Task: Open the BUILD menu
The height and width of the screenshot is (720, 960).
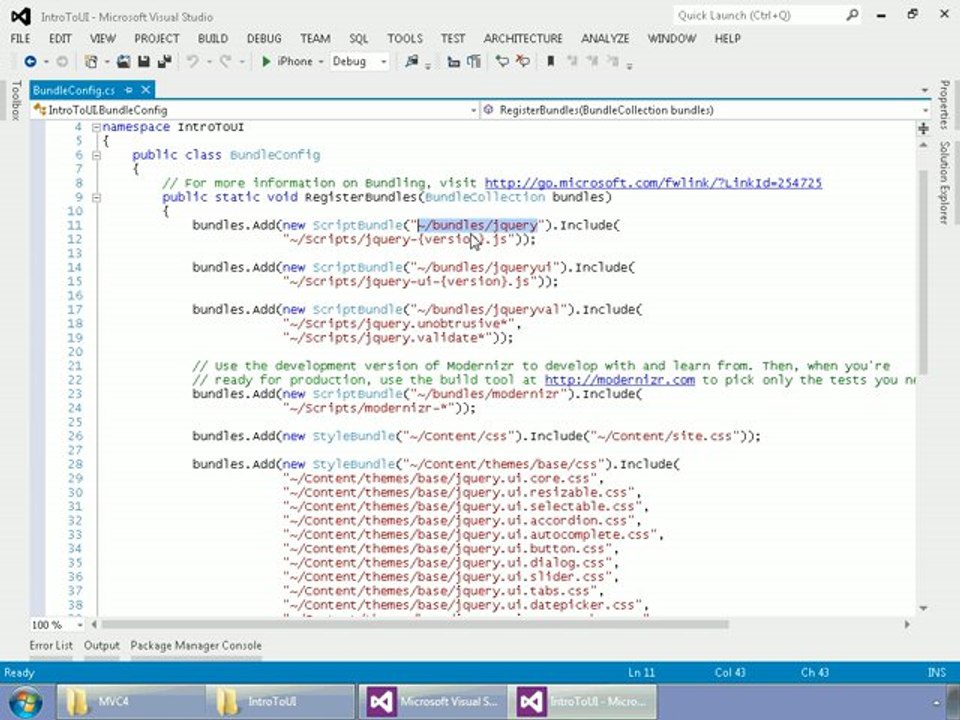Action: coord(213,39)
